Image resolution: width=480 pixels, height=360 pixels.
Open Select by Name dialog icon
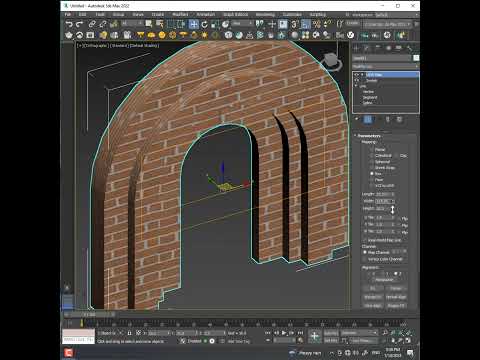pyautogui.click(x=160, y=24)
